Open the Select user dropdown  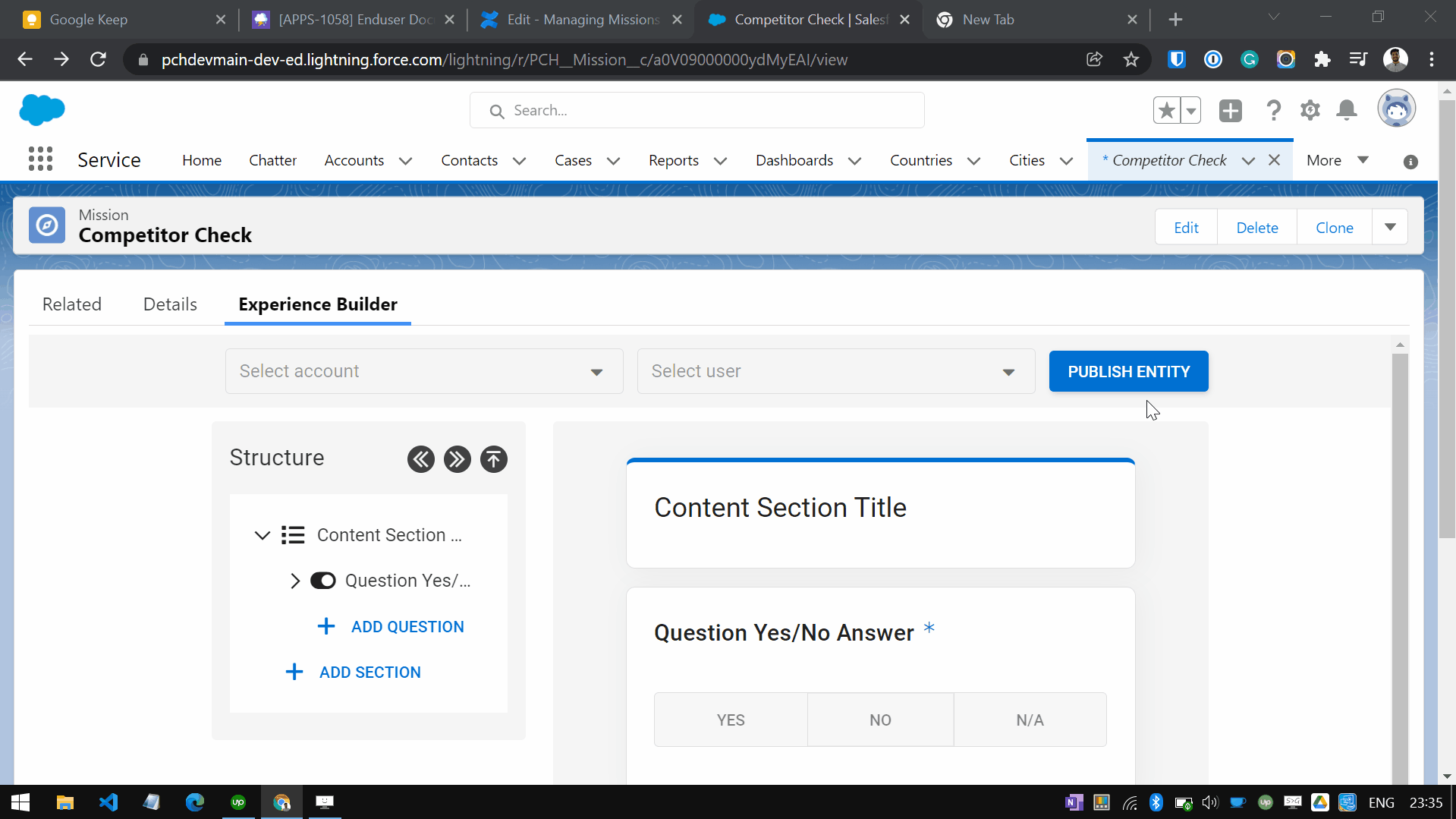tap(835, 371)
